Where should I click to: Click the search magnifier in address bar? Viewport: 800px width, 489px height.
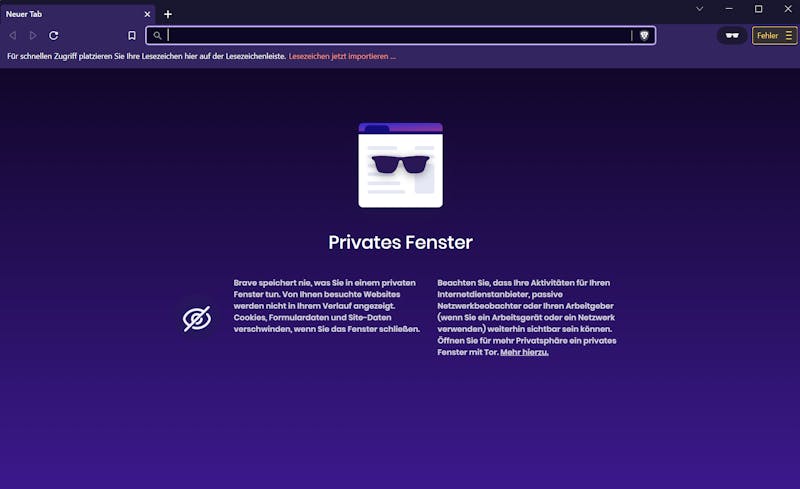pyautogui.click(x=158, y=35)
